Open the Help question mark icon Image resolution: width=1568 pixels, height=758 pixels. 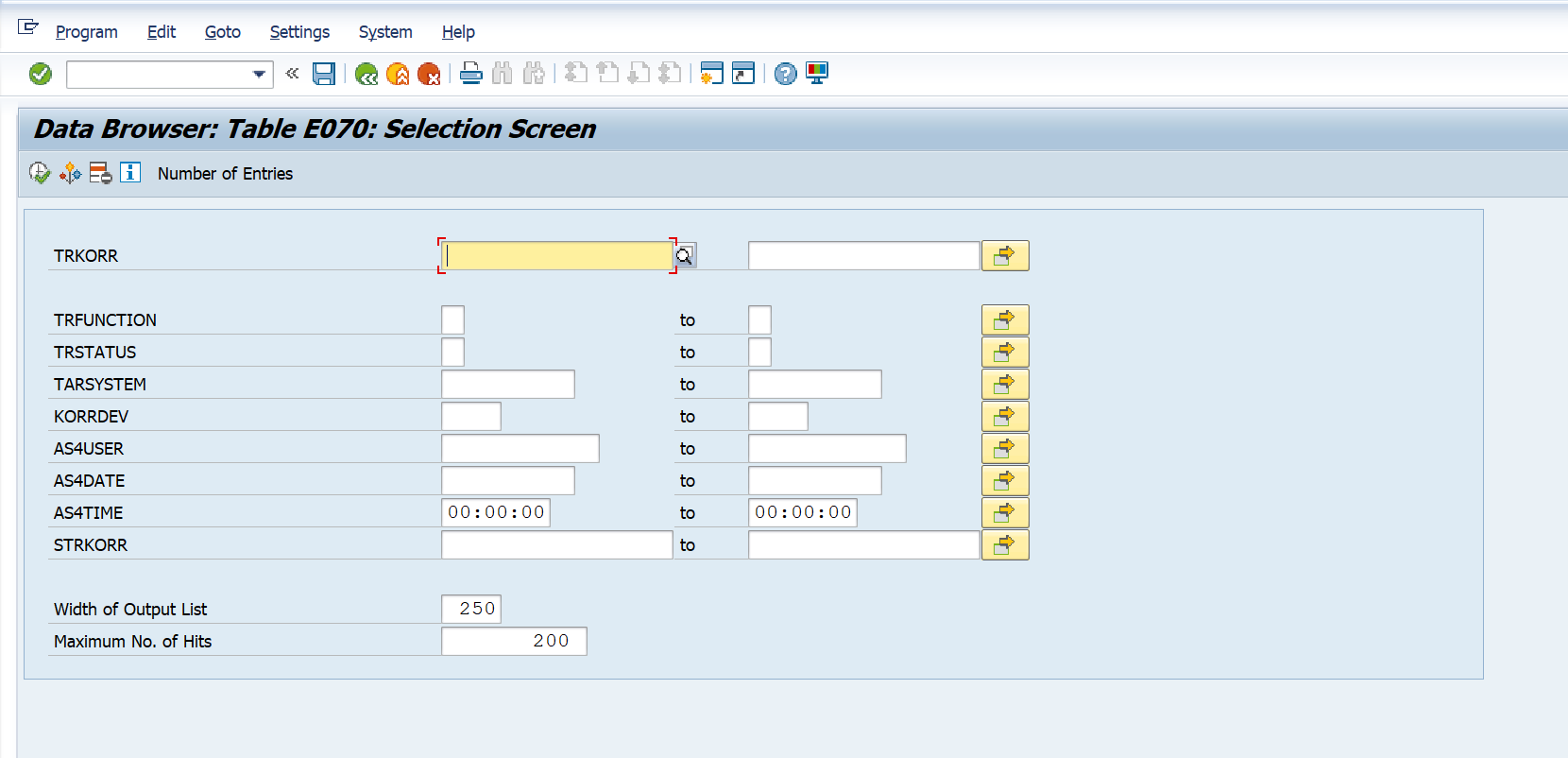click(x=785, y=74)
